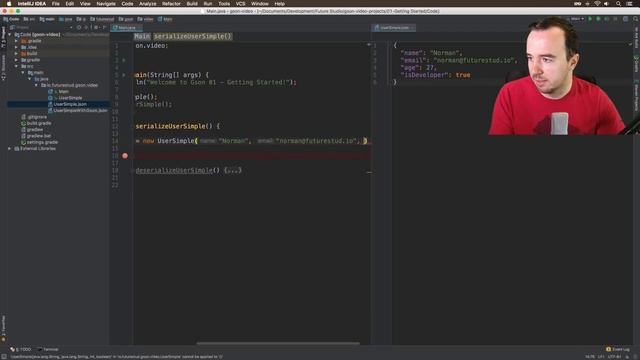Expand External Libraries node
The image size is (640, 360).
pos(10,149)
